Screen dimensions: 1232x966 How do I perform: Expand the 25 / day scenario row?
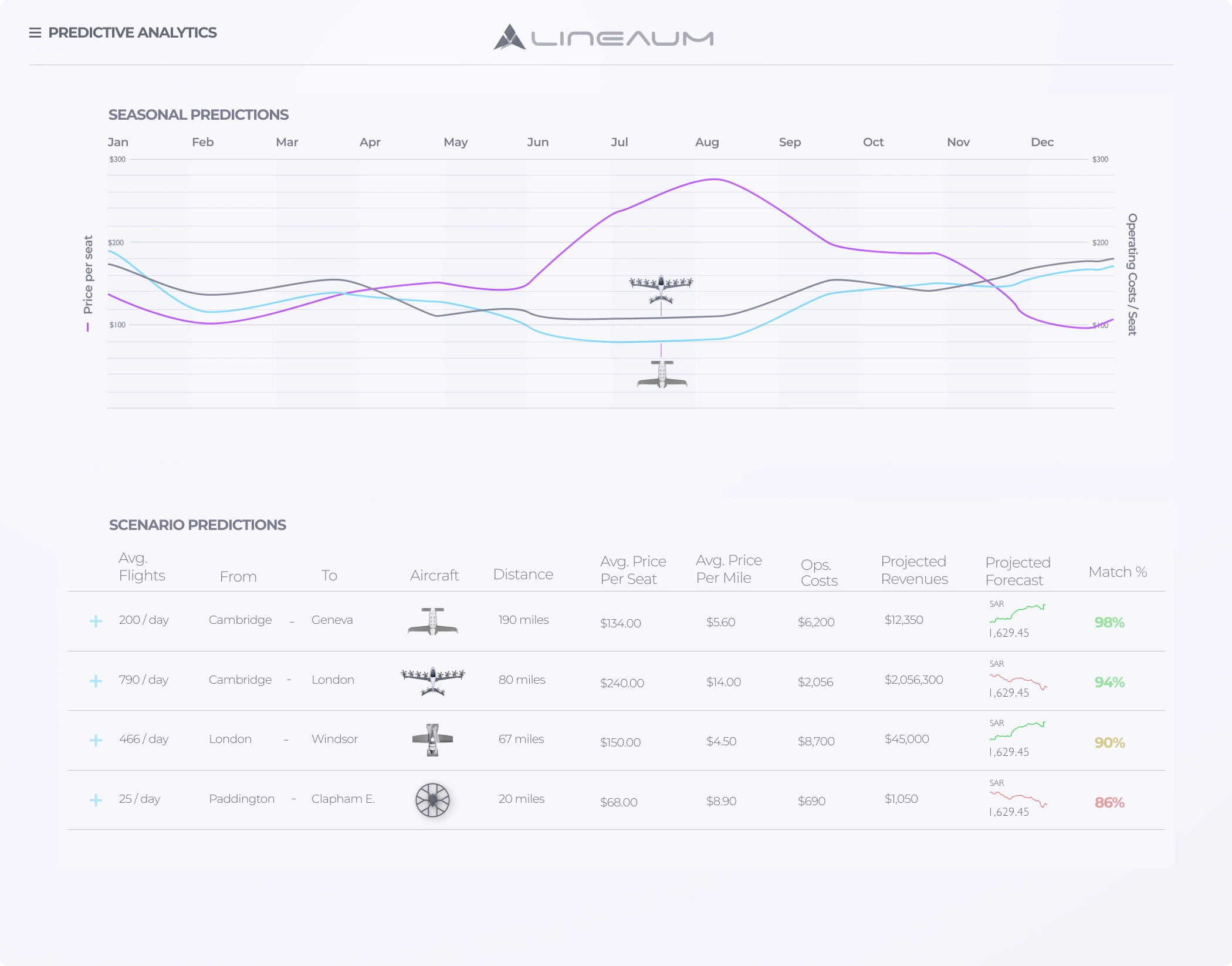coord(96,800)
